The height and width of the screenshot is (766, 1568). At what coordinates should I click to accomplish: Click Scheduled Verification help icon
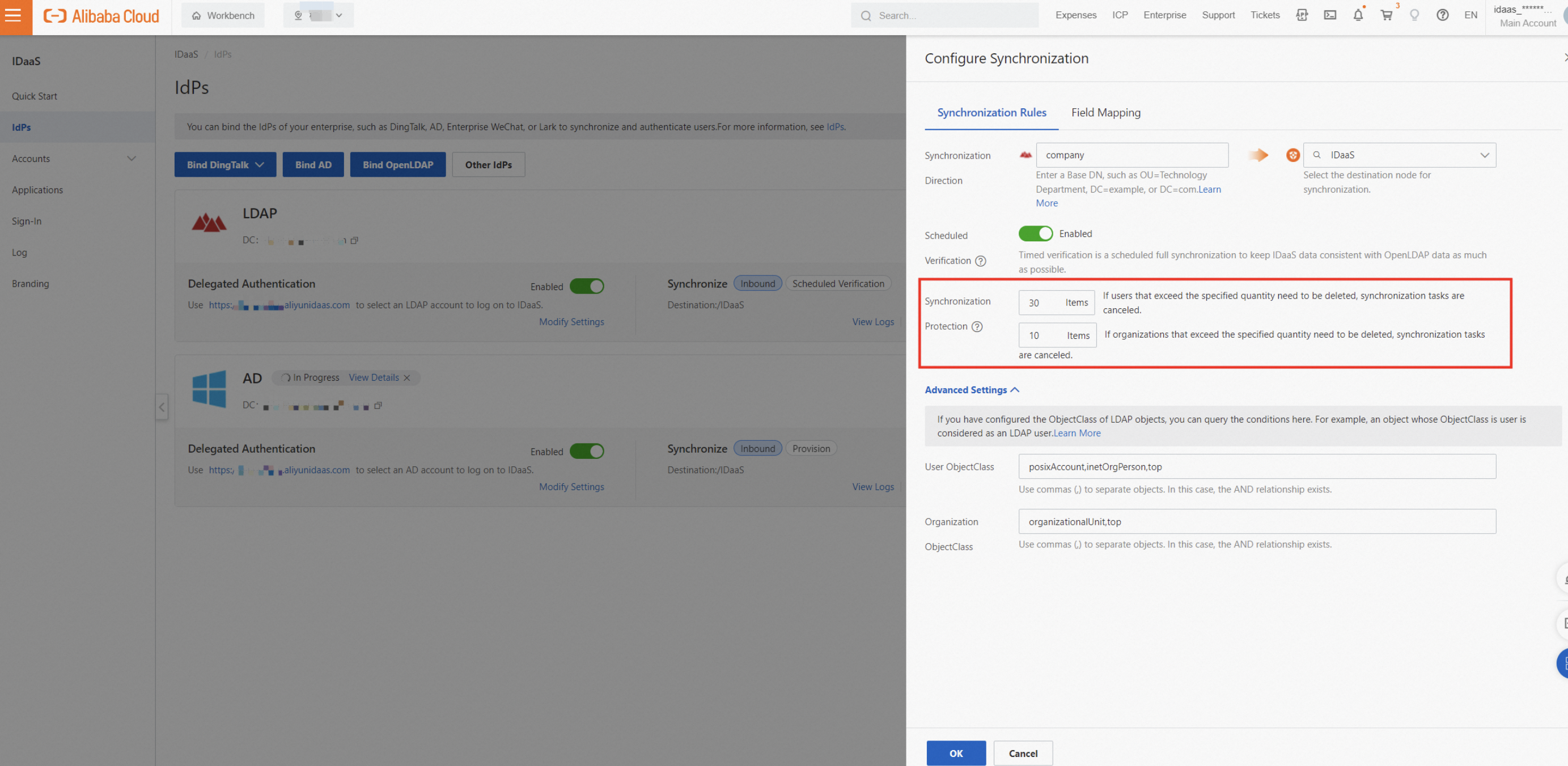pos(981,261)
